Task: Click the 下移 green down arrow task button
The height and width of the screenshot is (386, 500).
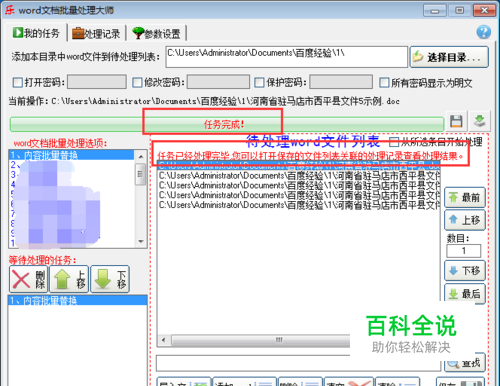Action: [110, 279]
